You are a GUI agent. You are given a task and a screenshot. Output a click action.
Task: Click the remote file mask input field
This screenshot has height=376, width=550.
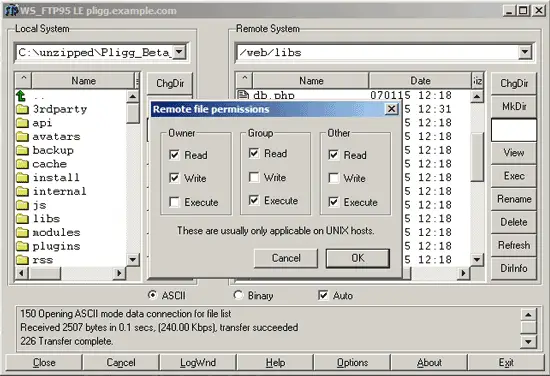(514, 130)
